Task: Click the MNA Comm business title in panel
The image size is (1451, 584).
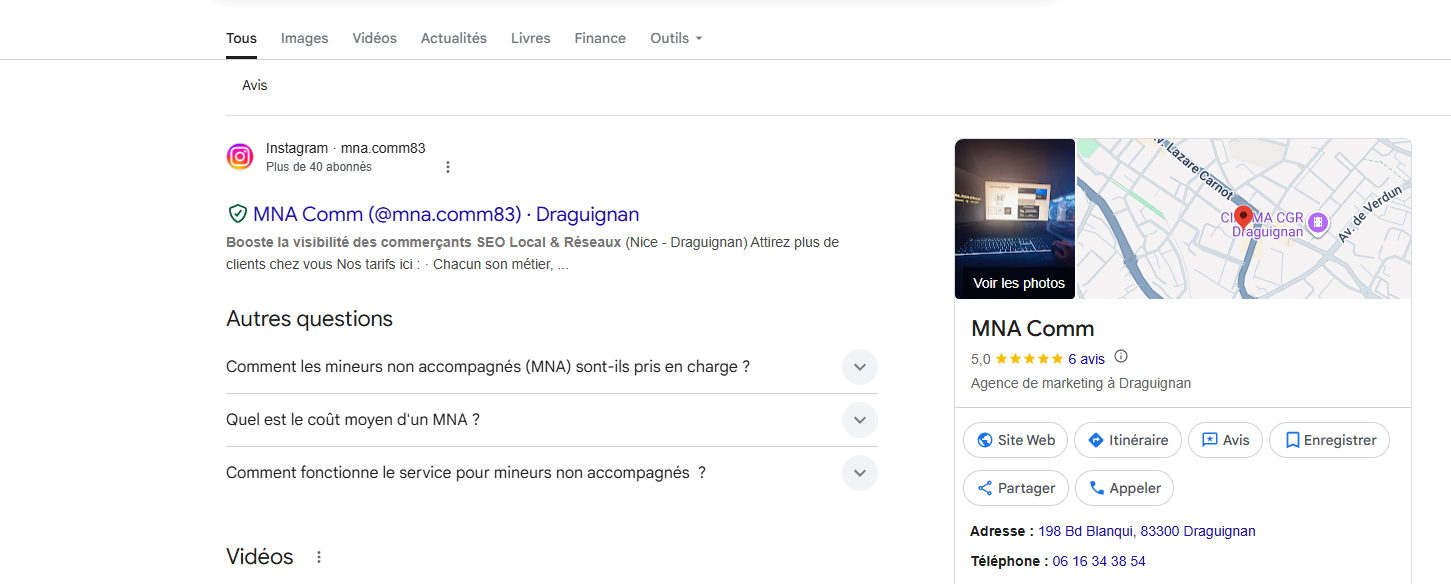Action: coord(1033,328)
